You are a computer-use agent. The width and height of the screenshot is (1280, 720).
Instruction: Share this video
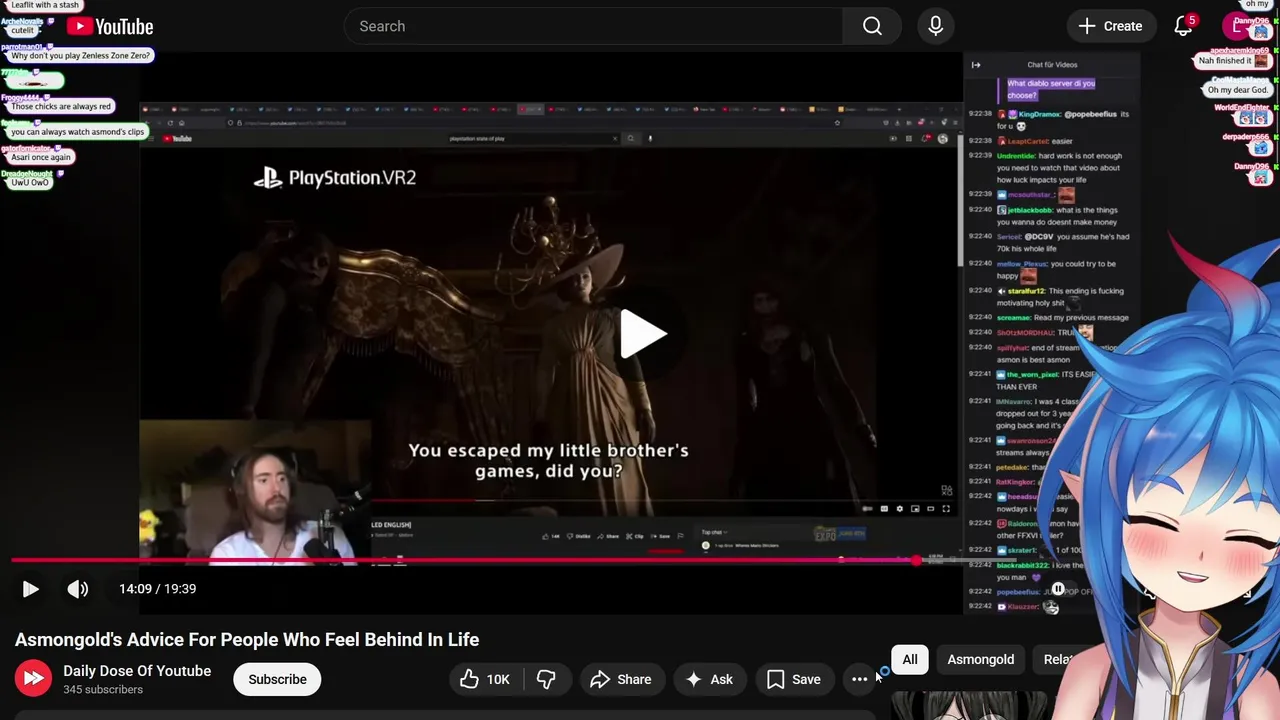[x=621, y=679]
